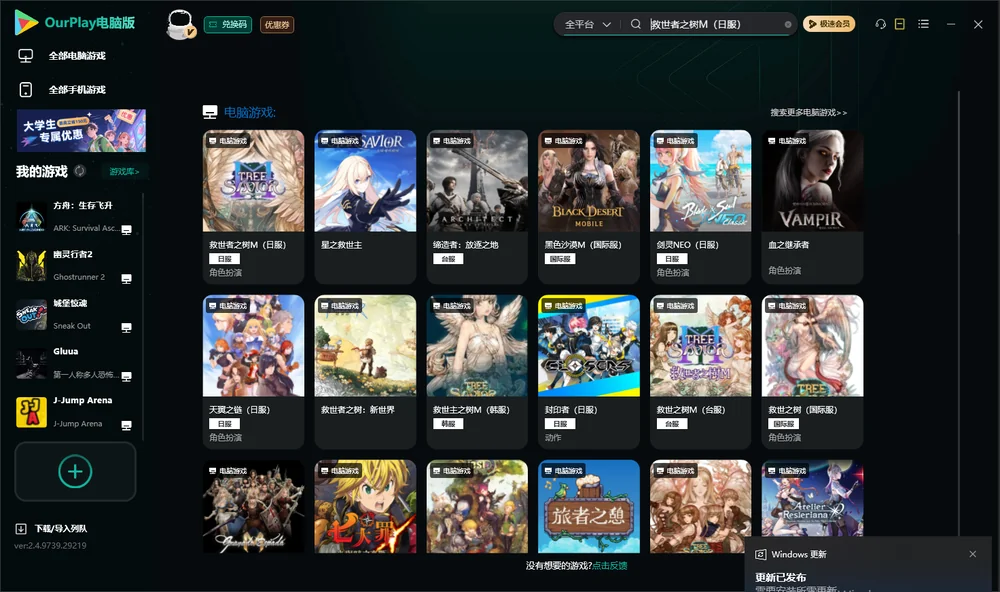Click the PC icon on the J-Jump Arena row
The image size is (1000, 592).
(126, 426)
